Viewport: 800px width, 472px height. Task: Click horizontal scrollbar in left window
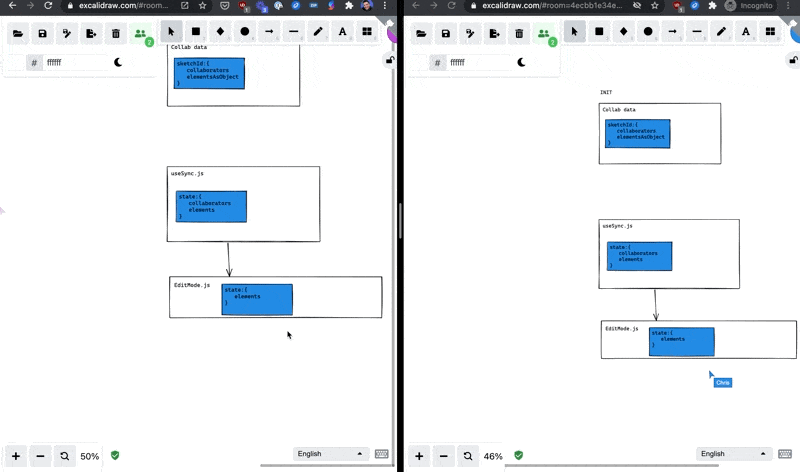pyautogui.click(x=327, y=465)
